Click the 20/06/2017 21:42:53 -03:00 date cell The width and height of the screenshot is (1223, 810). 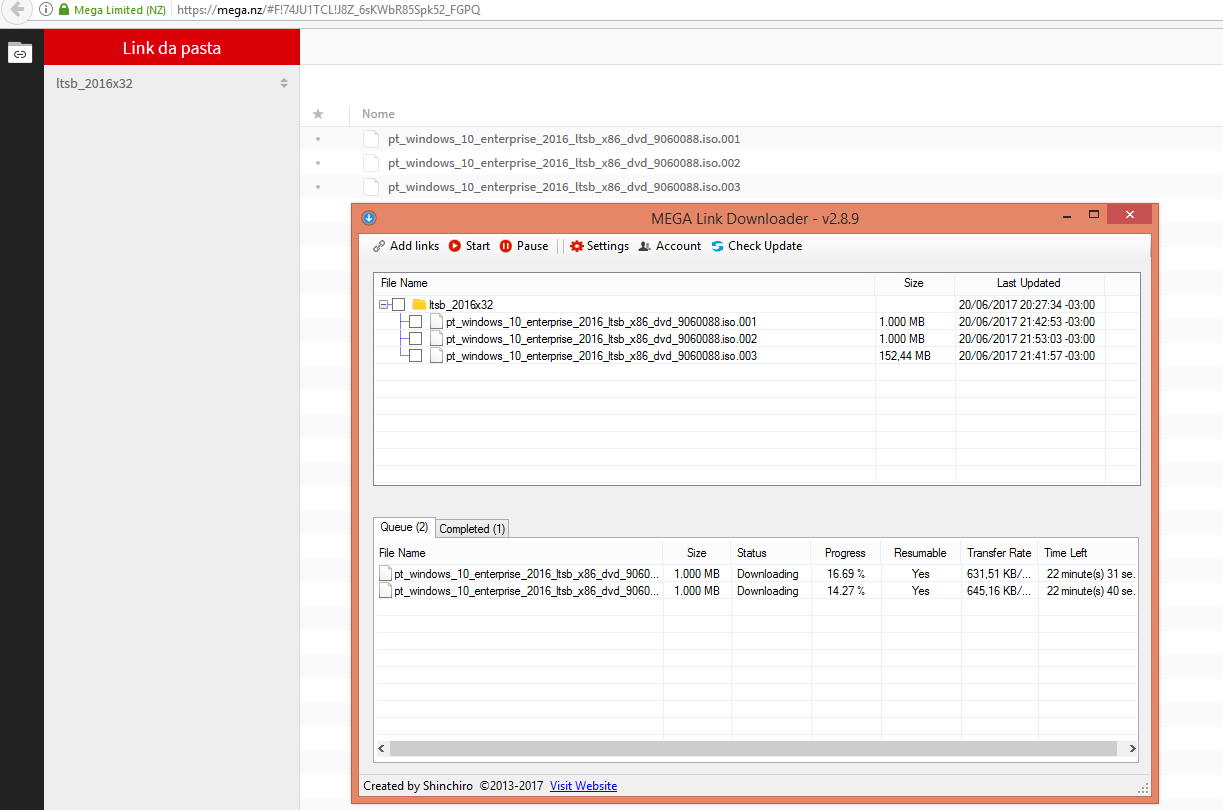(x=1027, y=322)
